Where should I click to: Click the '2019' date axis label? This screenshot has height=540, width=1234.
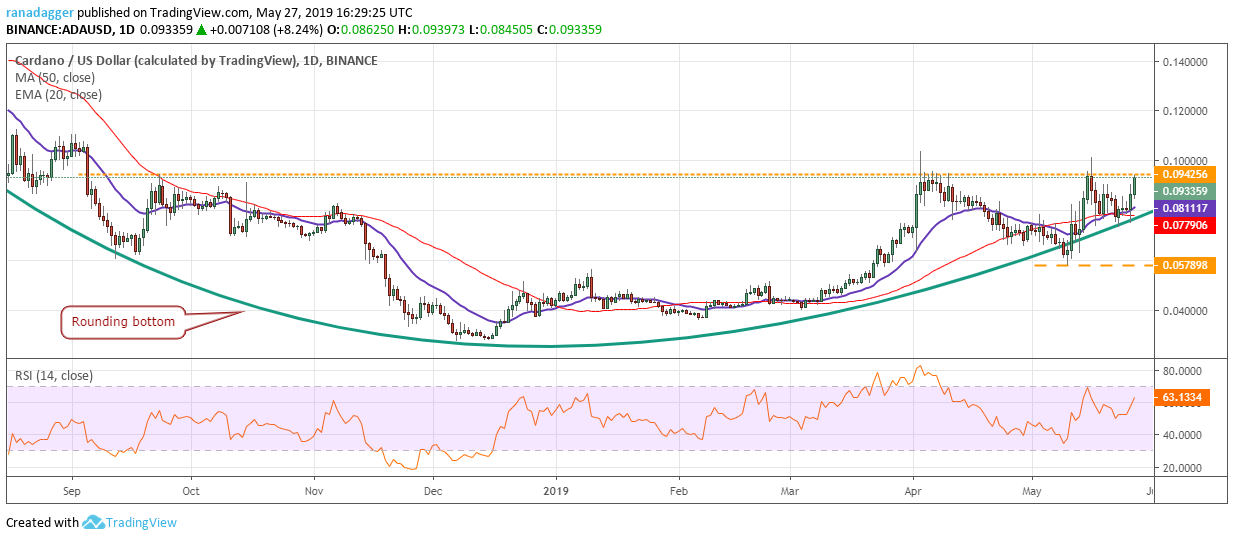(557, 492)
